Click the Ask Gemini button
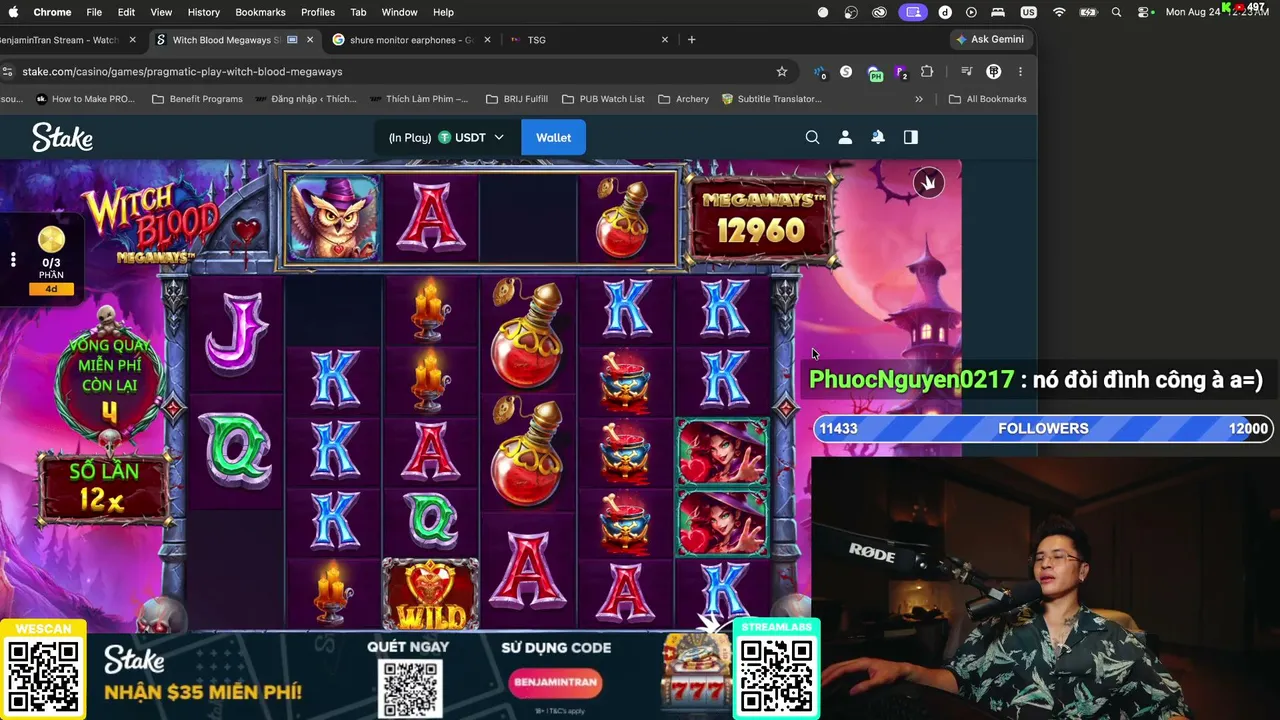The image size is (1280, 720). click(x=990, y=39)
